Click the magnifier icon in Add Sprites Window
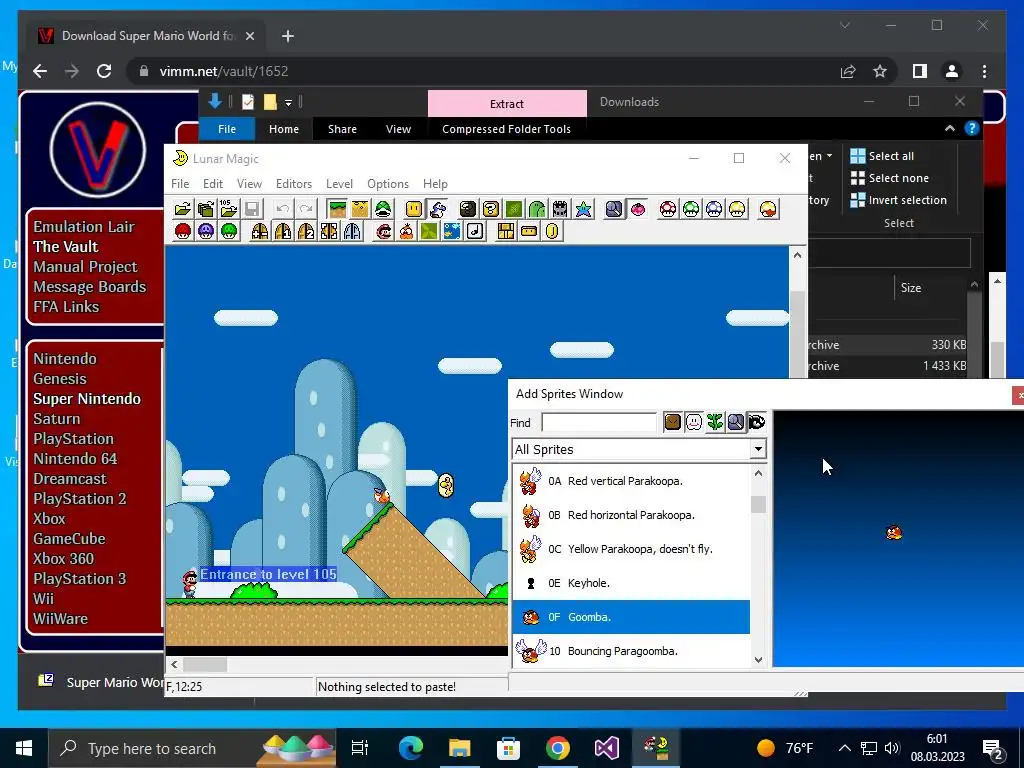 [735, 423]
